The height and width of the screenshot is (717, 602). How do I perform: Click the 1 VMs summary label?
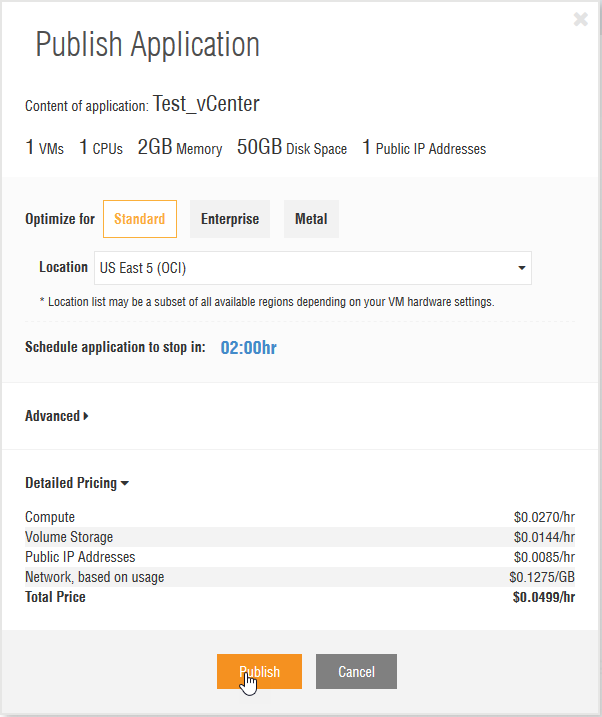[45, 149]
